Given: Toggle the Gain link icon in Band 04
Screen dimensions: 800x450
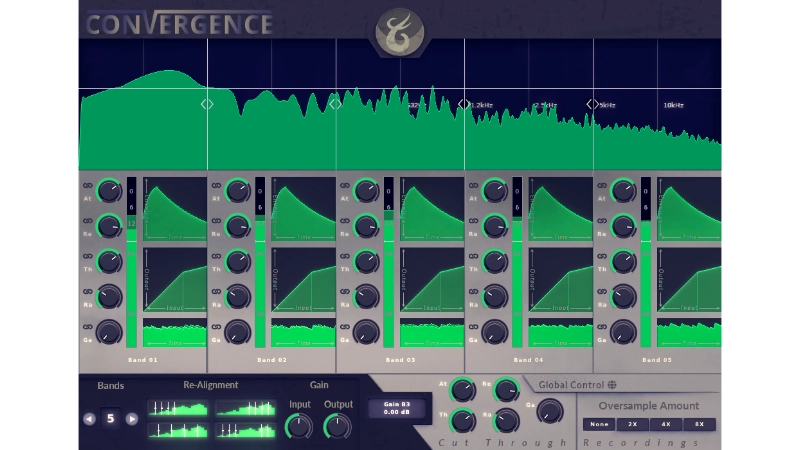Looking at the screenshot, I should pos(473,327).
